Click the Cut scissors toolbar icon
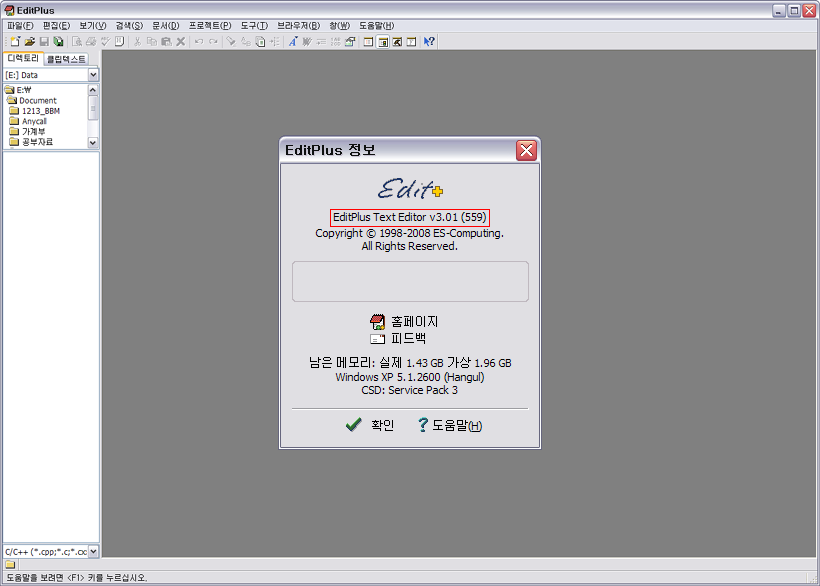 click(x=137, y=42)
